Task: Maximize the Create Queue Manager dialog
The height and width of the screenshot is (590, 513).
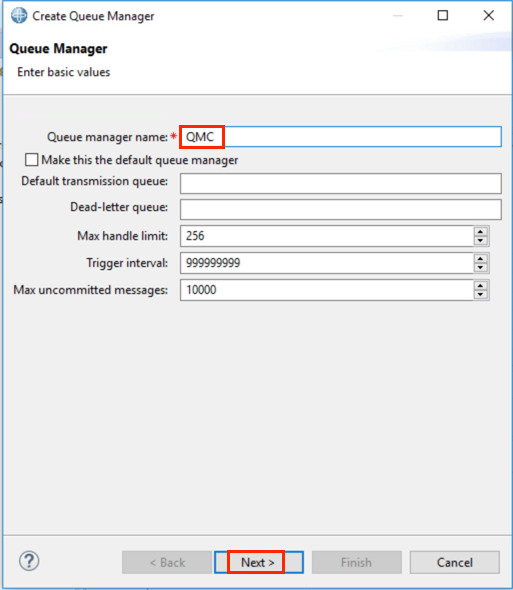Action: click(x=443, y=15)
